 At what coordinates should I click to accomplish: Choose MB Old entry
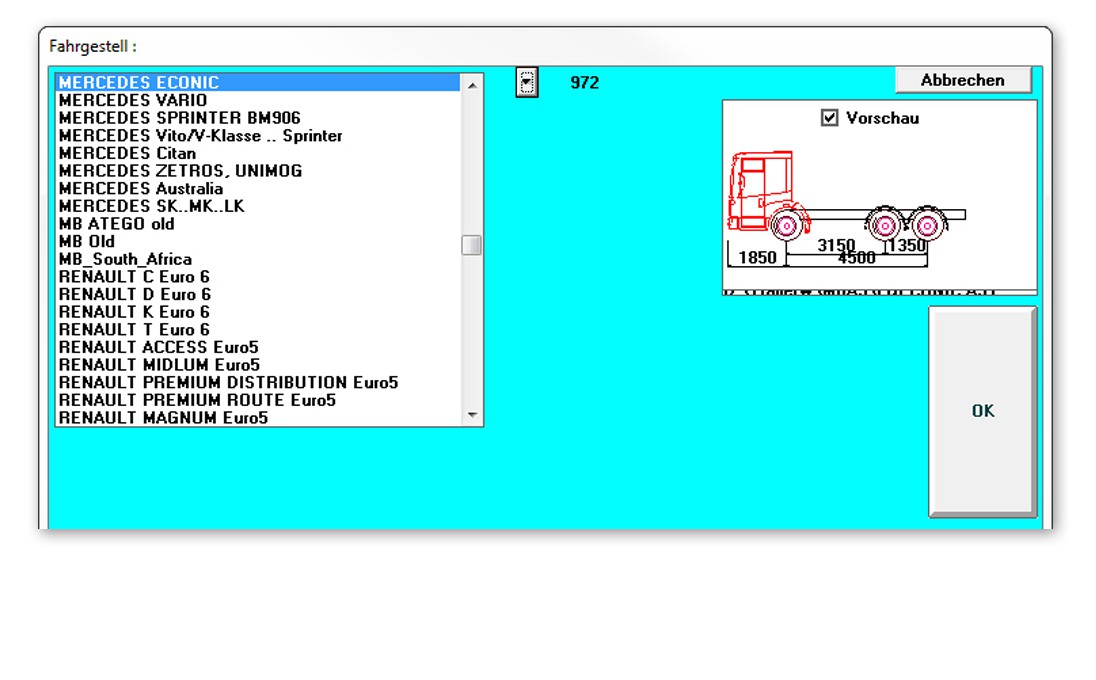tap(258, 241)
